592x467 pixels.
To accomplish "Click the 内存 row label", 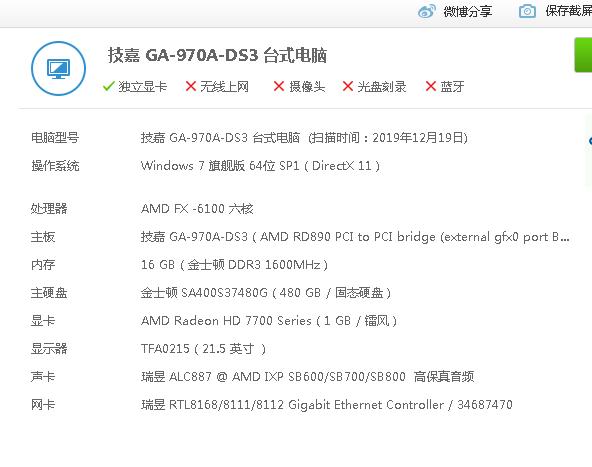I will pos(43,264).
